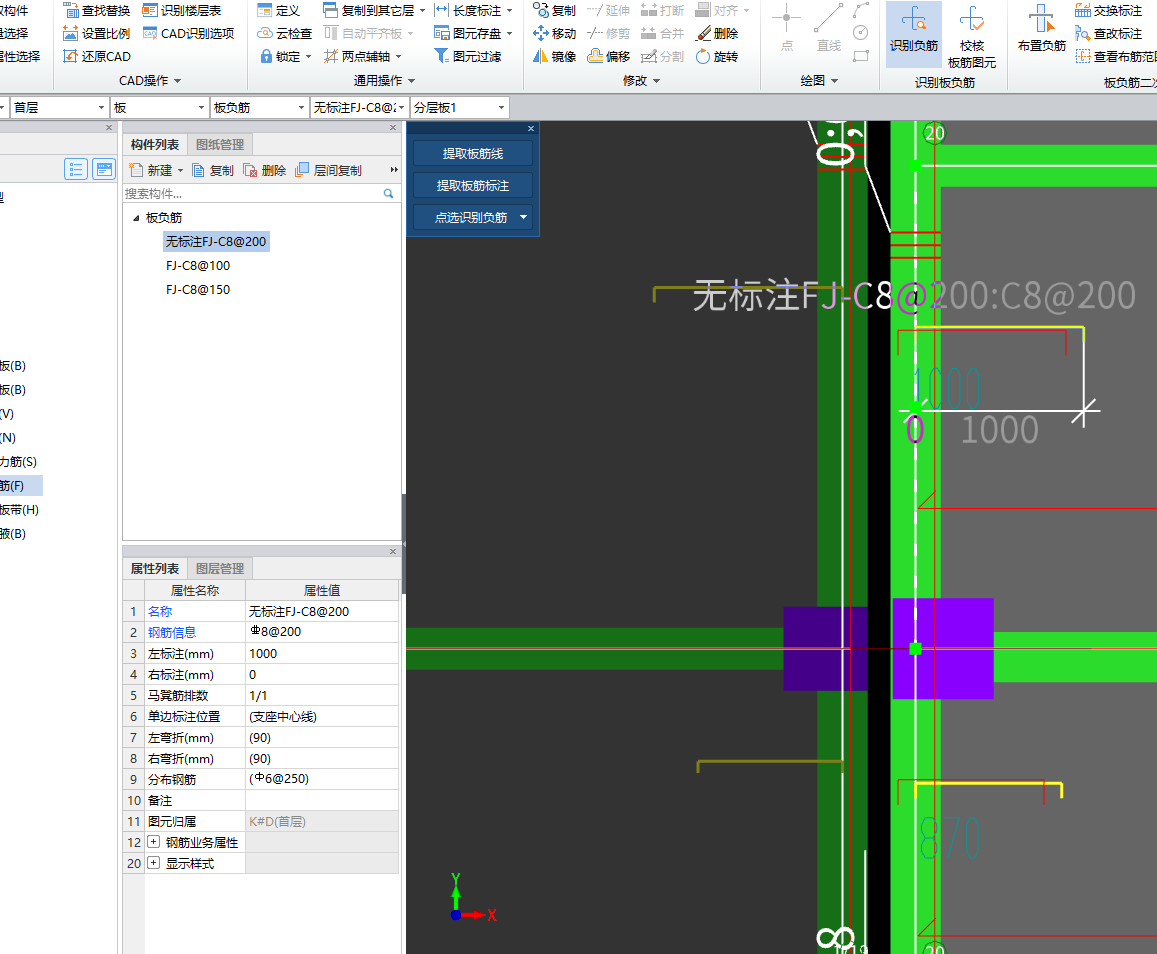Open 点选识别负筋 dropdown arrow

523,217
